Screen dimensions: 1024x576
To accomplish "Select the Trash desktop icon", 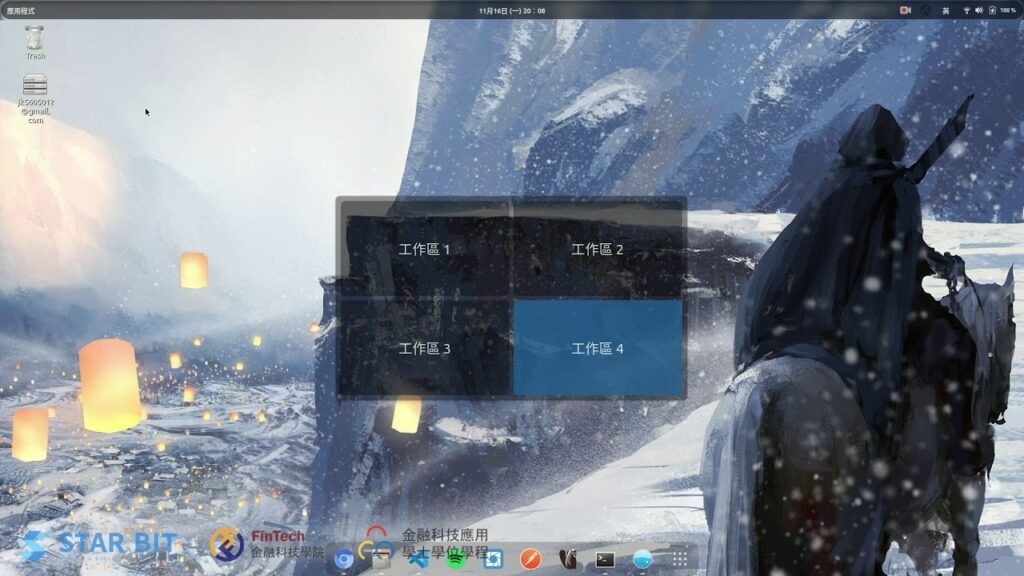I will pyautogui.click(x=35, y=42).
